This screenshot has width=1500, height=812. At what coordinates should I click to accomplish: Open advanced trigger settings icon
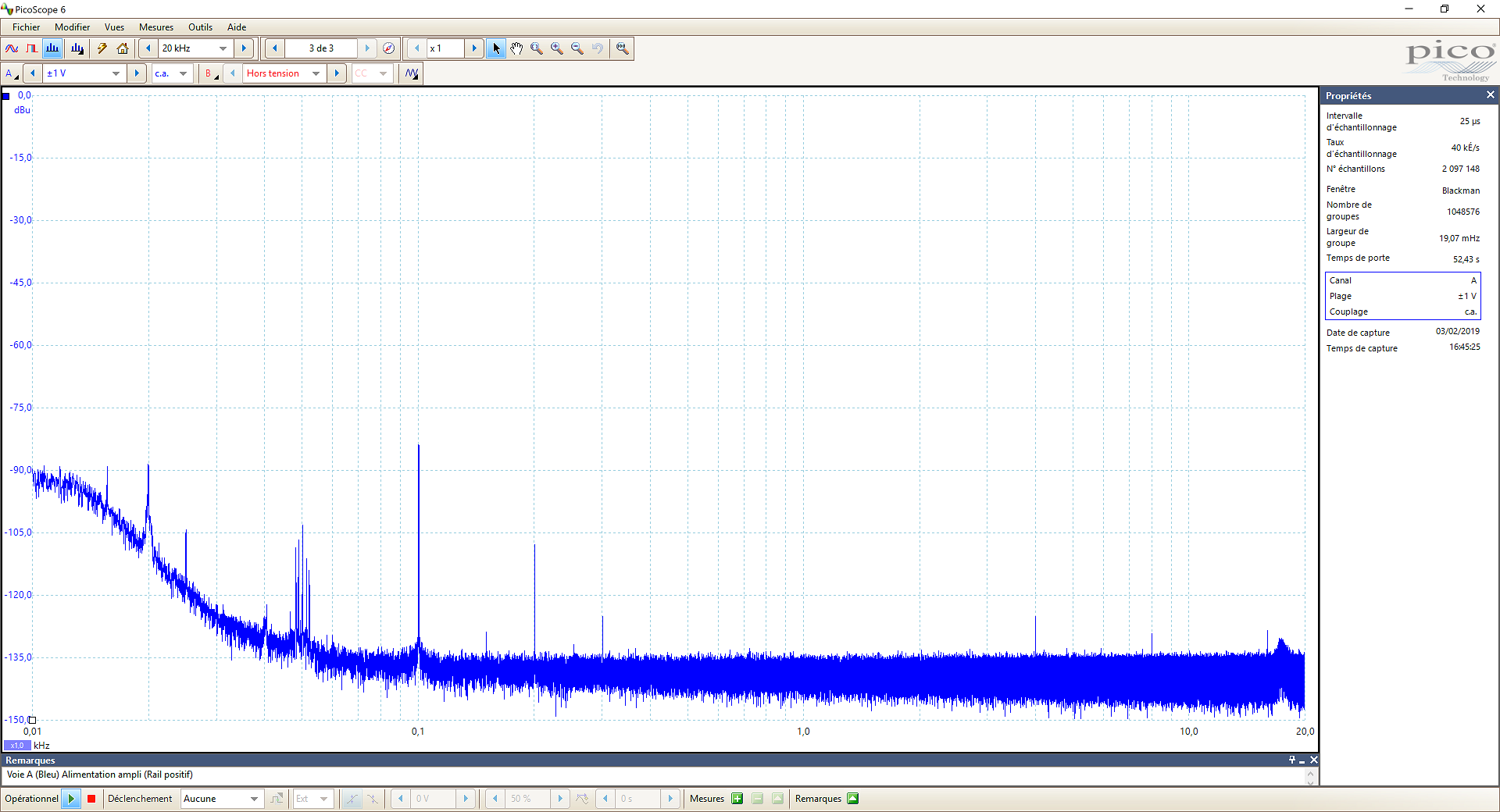[277, 799]
